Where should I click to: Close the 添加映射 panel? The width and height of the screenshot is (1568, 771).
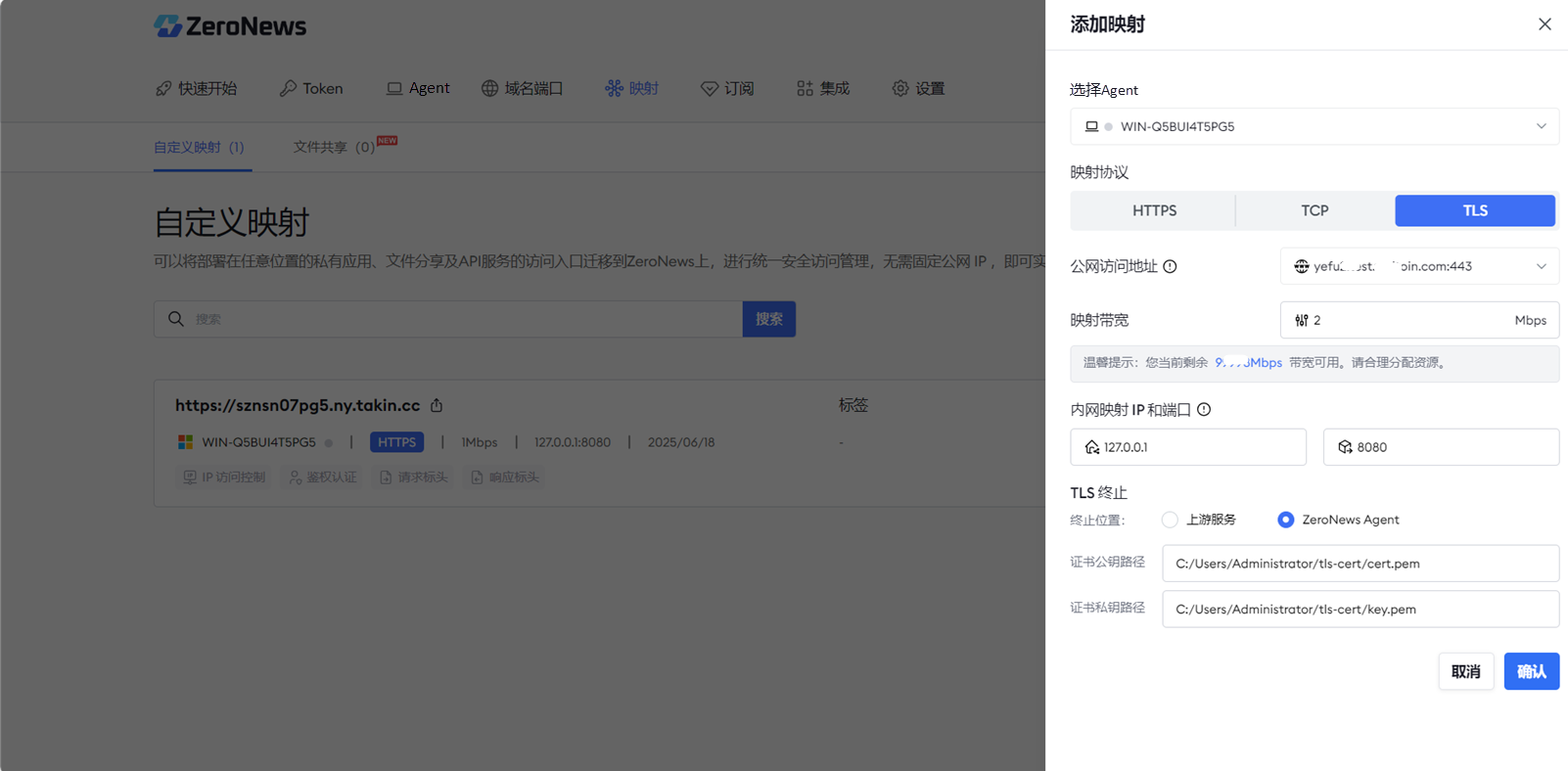pos(1545,24)
